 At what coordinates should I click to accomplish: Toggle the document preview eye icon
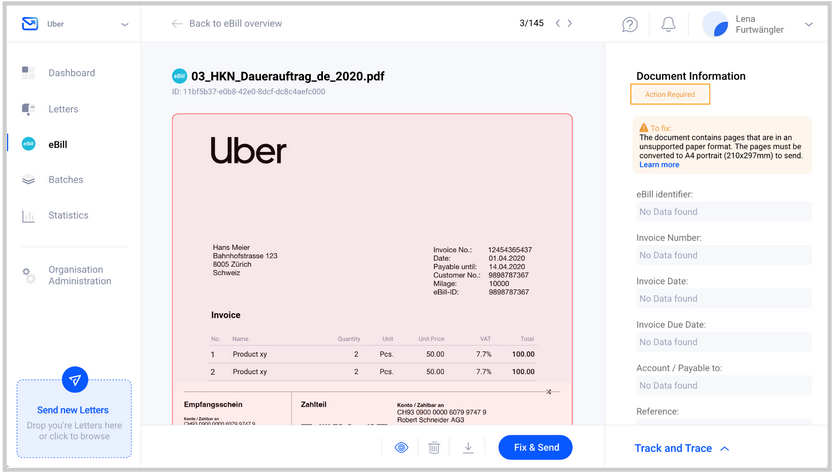(402, 447)
